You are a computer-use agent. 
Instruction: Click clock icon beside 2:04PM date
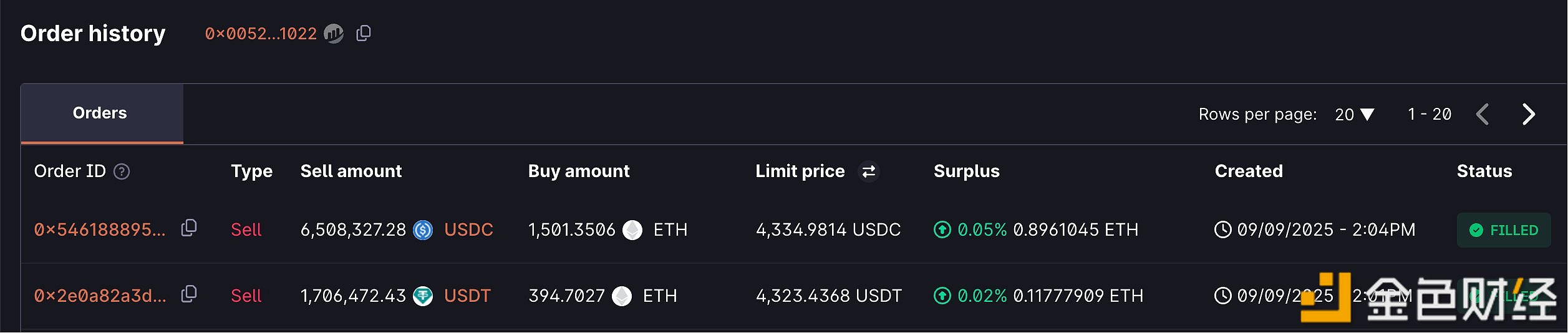(x=1223, y=230)
